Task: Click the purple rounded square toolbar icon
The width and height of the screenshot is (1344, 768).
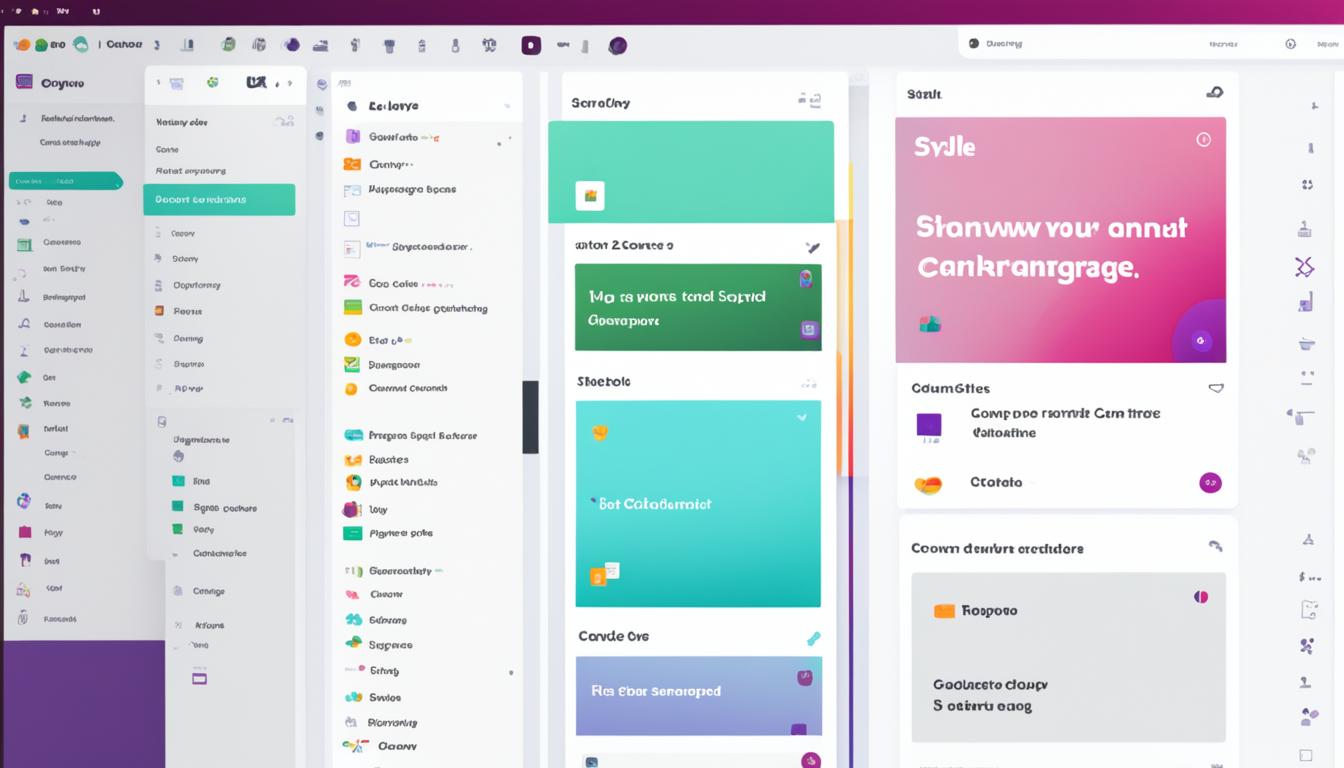Action: tap(531, 45)
